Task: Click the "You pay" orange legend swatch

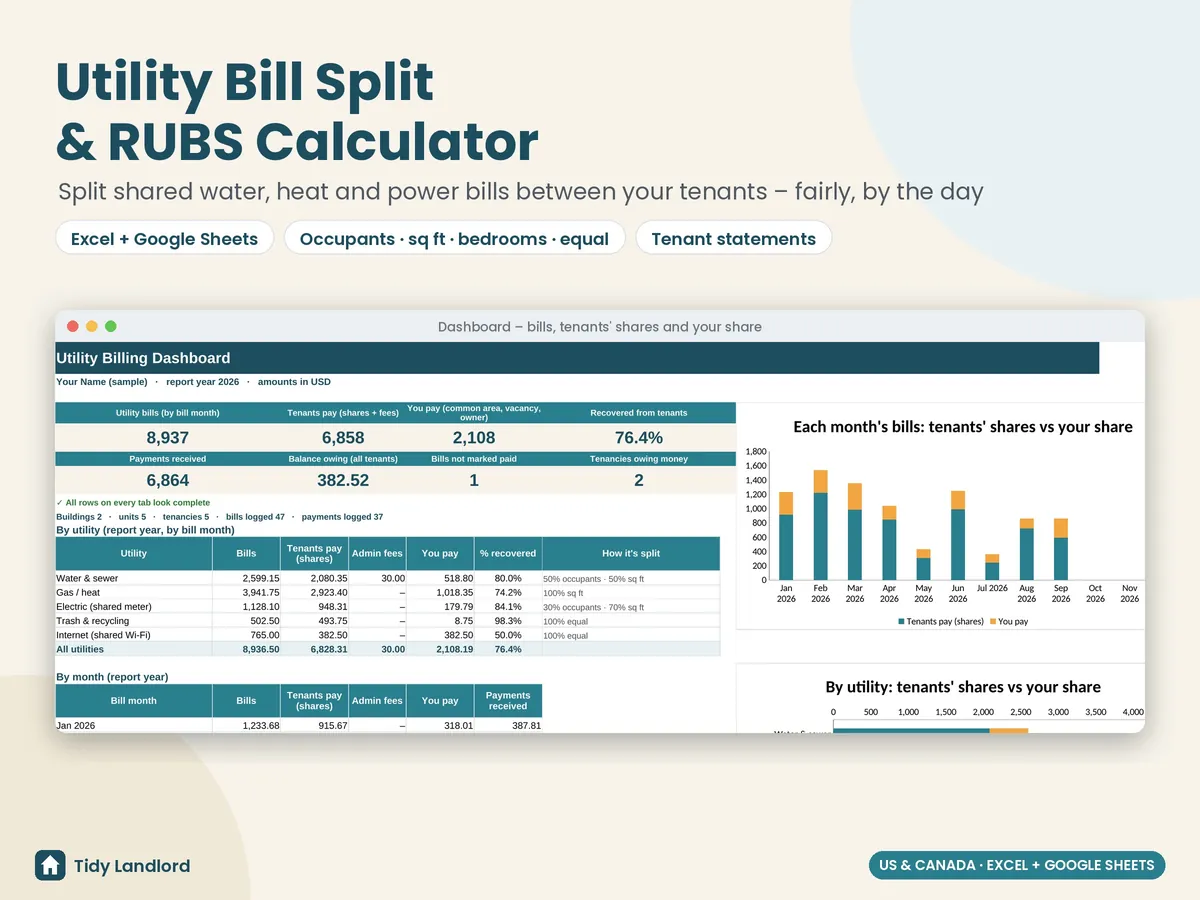Action: [993, 622]
